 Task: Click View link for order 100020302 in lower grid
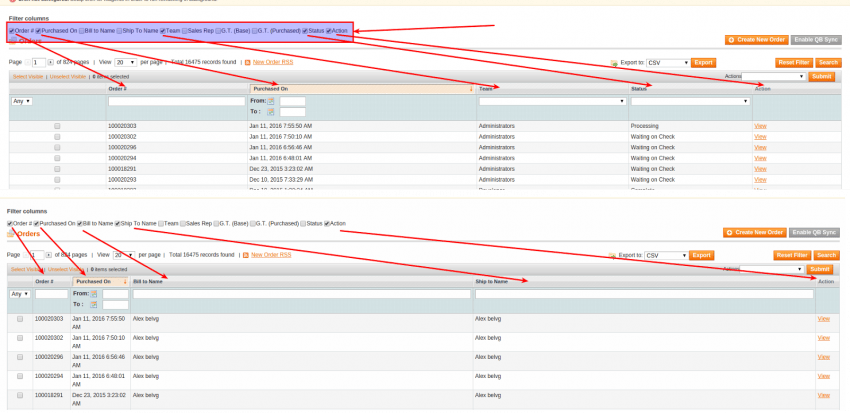[823, 338]
